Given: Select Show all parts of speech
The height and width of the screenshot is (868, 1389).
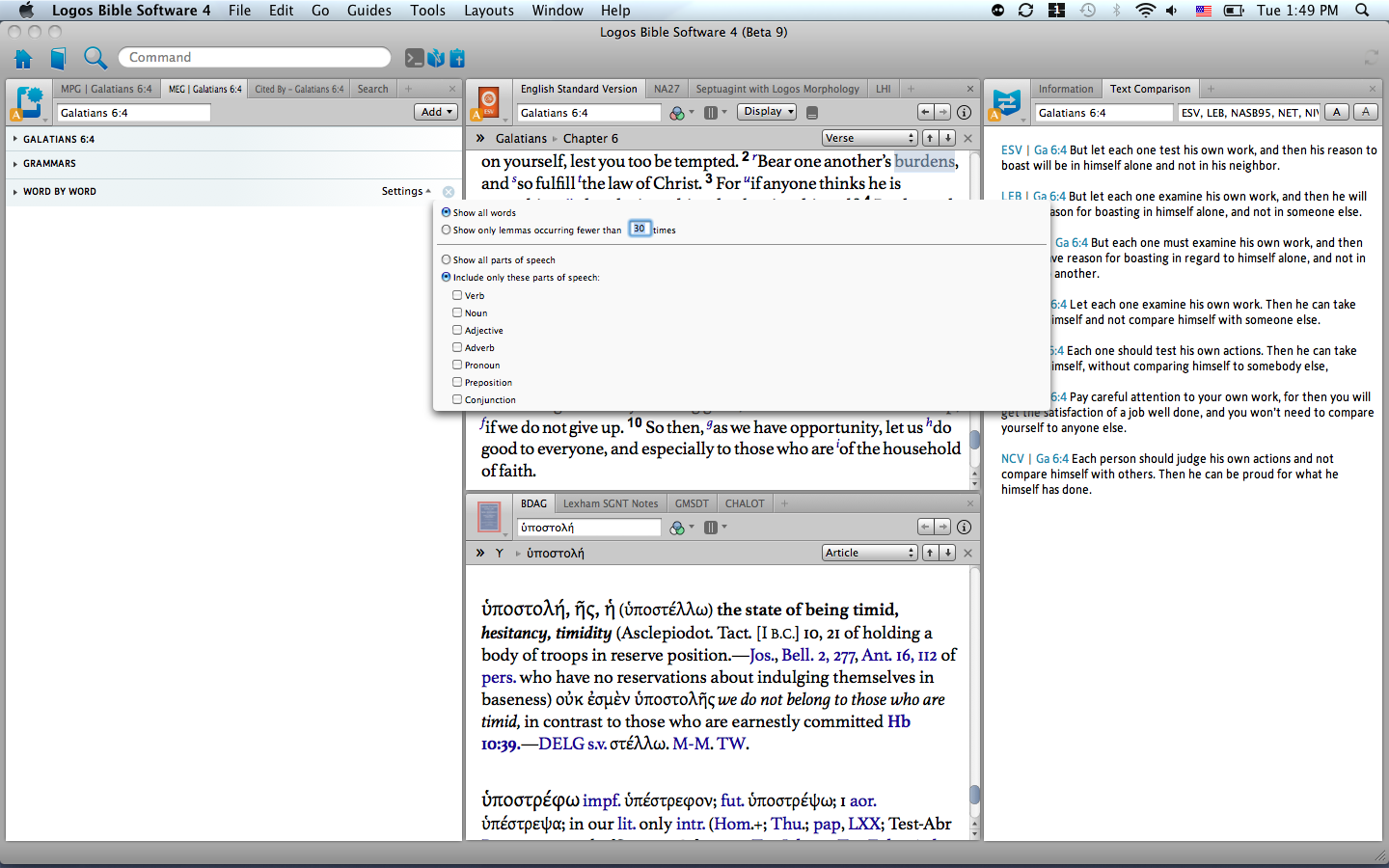Looking at the screenshot, I should coord(446,259).
